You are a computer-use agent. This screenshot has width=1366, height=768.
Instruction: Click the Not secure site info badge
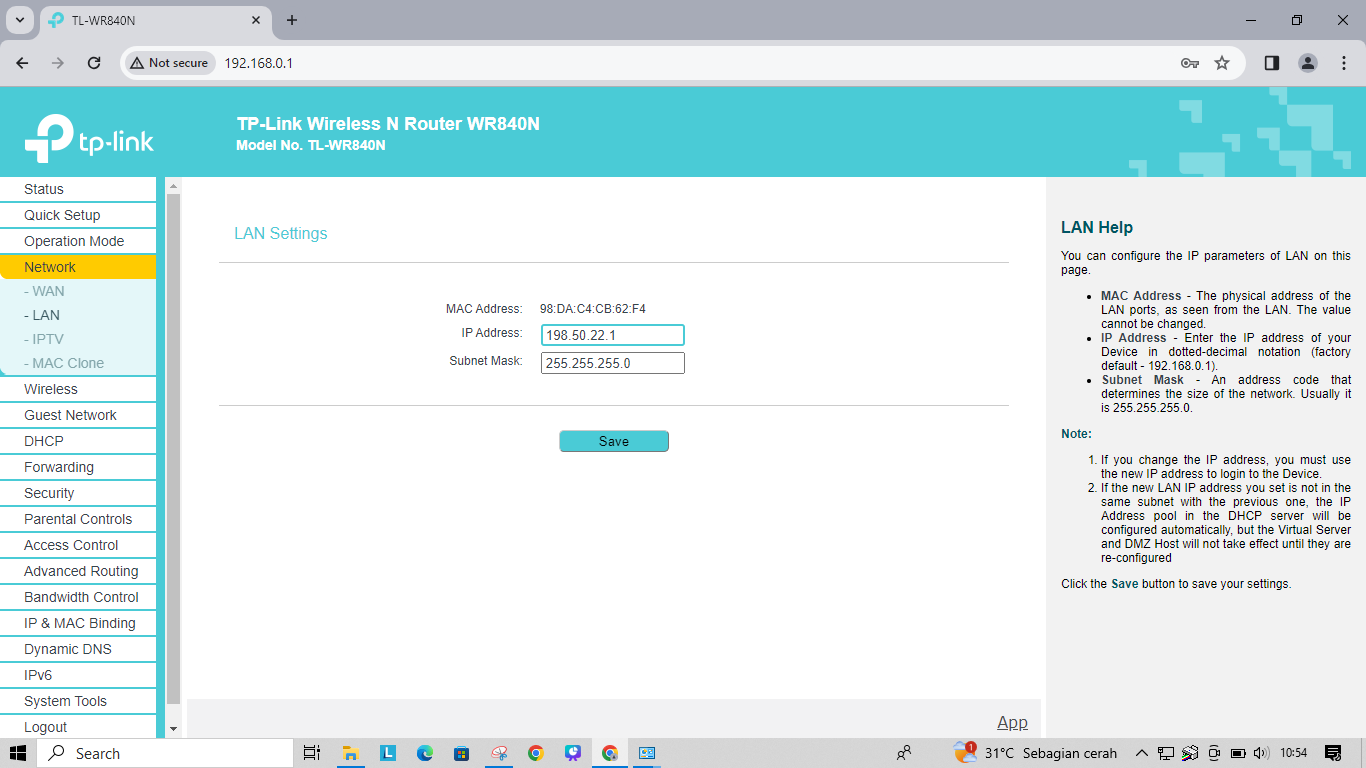pyautogui.click(x=169, y=63)
